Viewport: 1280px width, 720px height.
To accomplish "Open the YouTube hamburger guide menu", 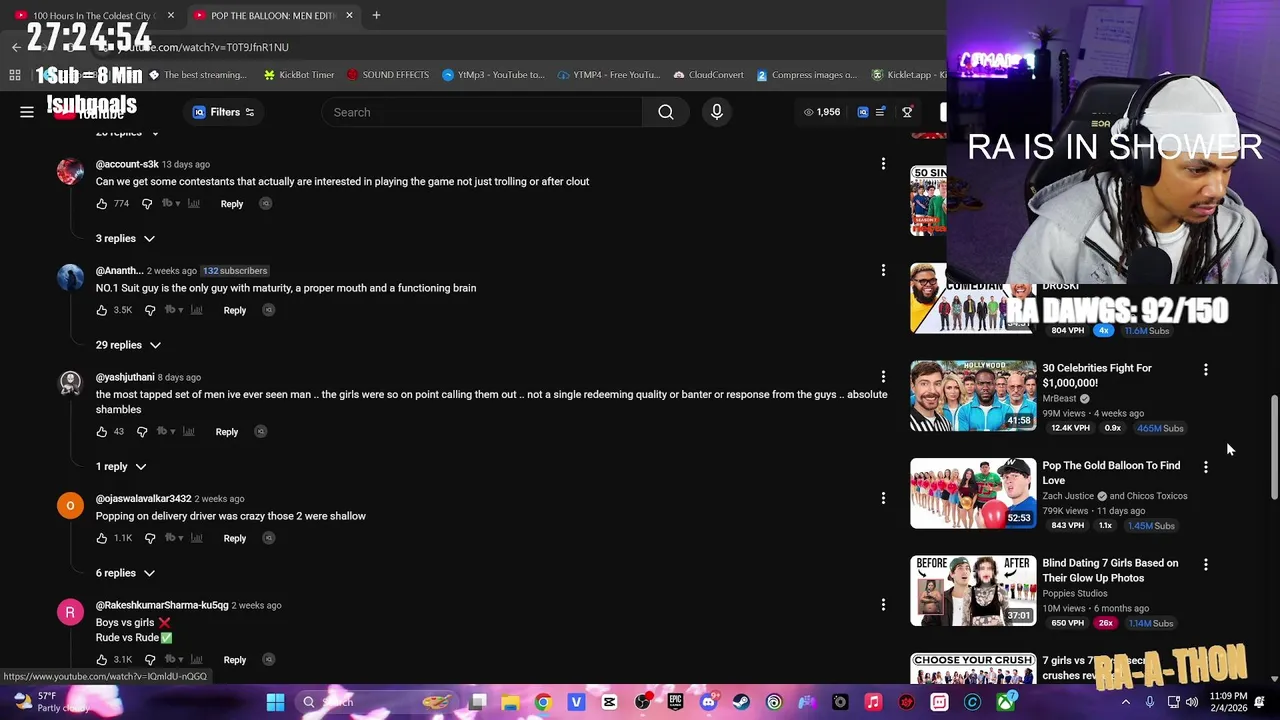I will pyautogui.click(x=27, y=112).
